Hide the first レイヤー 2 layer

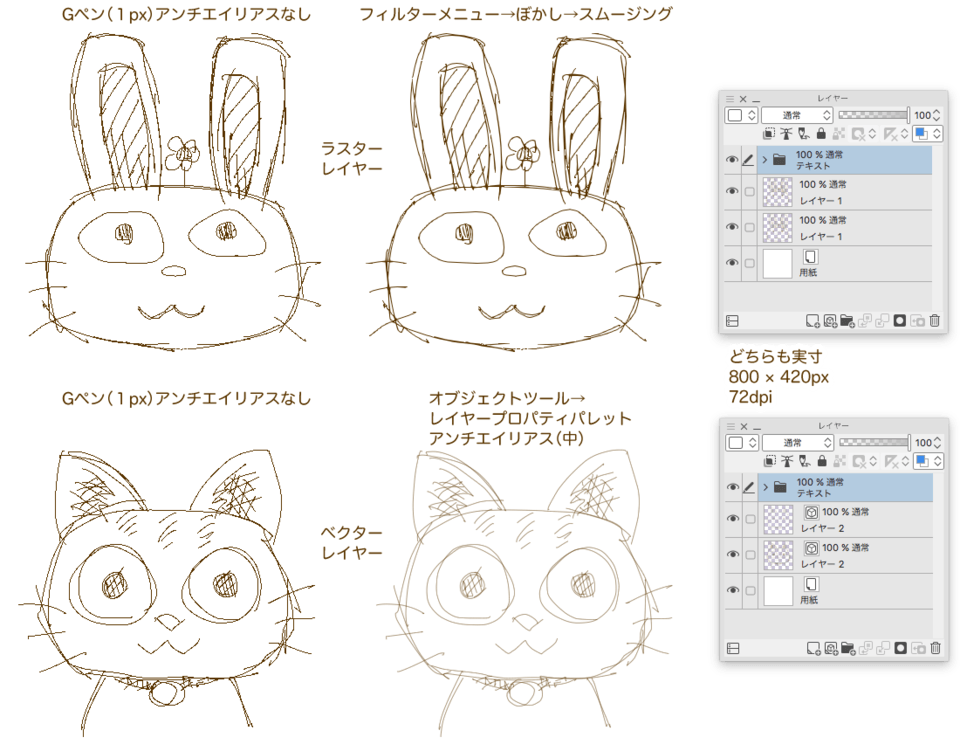pos(732,518)
